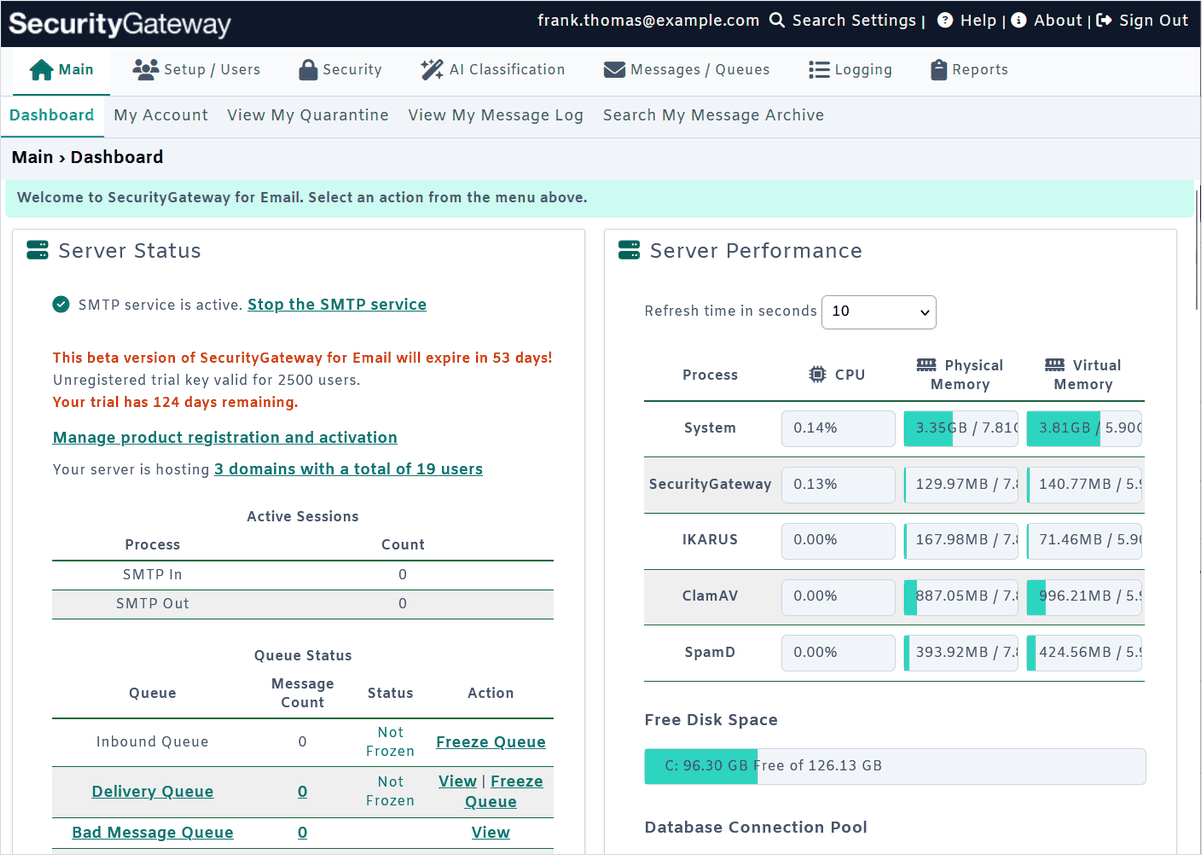1202x855 pixels.
Task: Click the frank.thomas@example.com account text
Action: (648, 20)
